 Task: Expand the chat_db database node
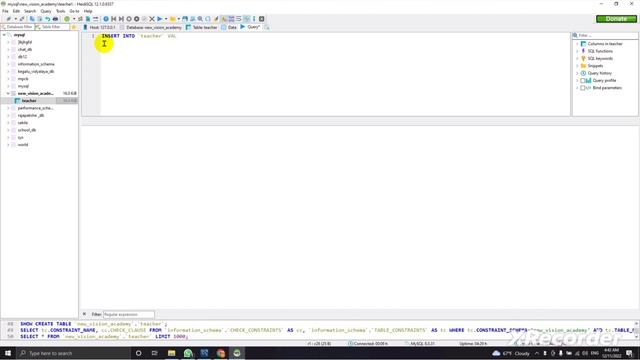(x=8, y=49)
